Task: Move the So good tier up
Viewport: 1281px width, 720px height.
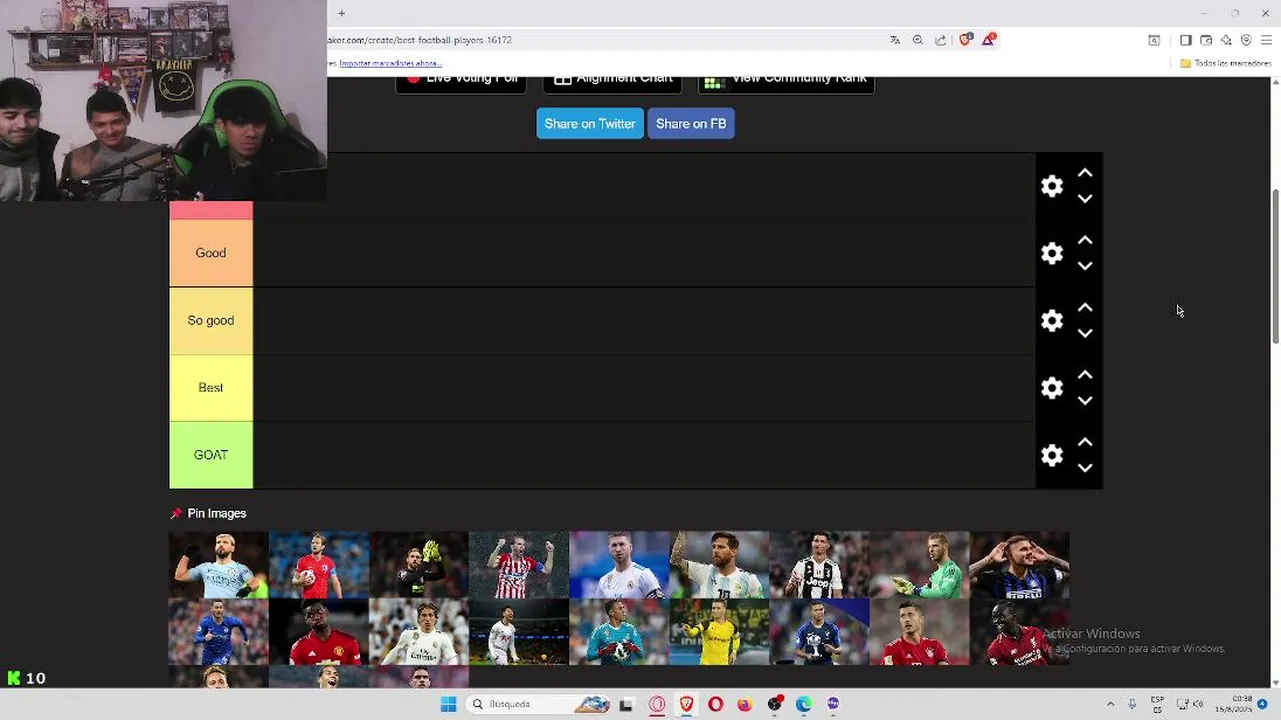Action: point(1085,308)
